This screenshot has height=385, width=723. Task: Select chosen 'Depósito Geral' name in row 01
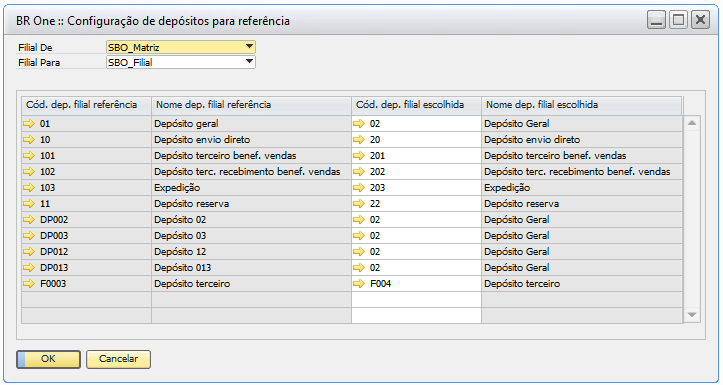pos(582,124)
